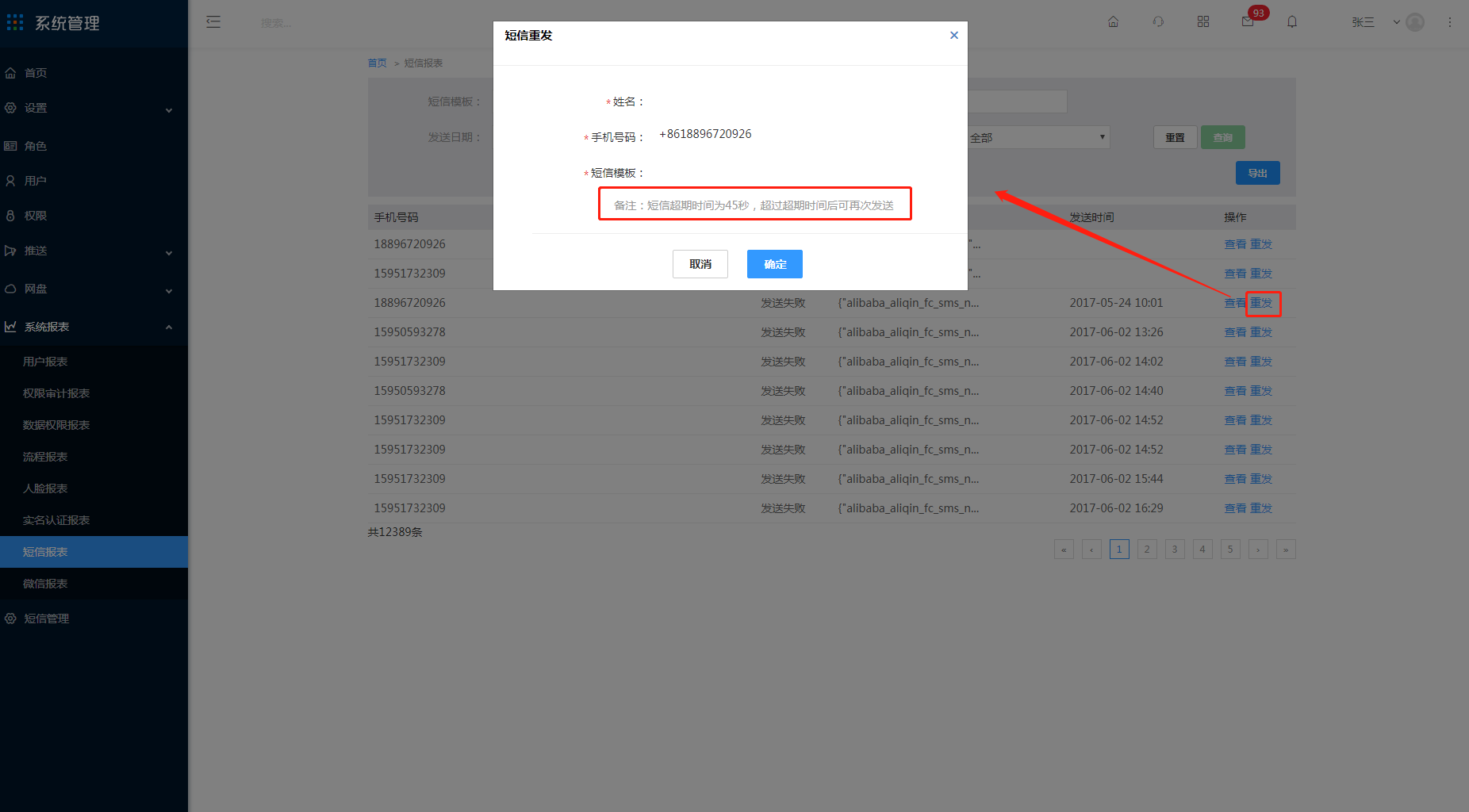1469x812 pixels.
Task: Collapse sidebar using hamburger menu icon
Action: [x=213, y=22]
